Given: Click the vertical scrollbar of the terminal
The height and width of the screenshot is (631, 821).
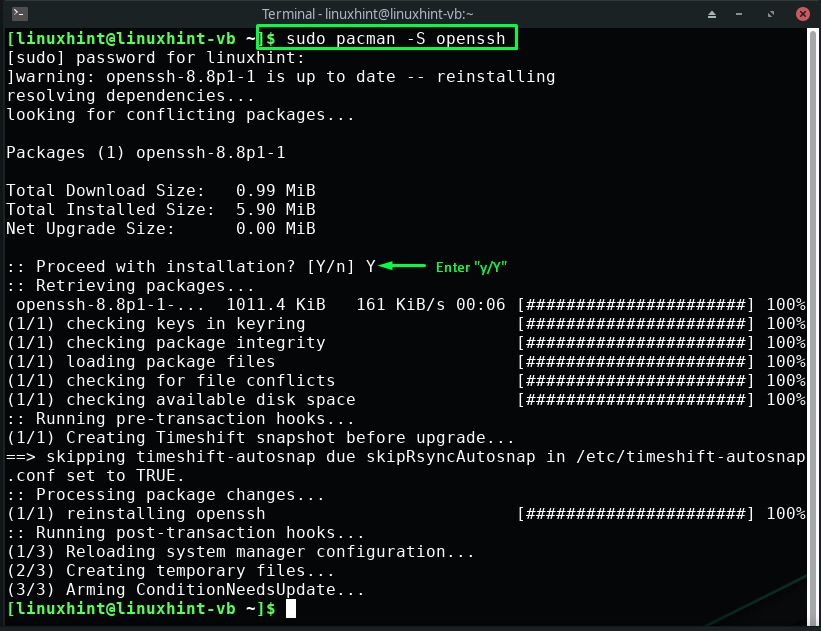Looking at the screenshot, I should pyautogui.click(x=813, y=327).
